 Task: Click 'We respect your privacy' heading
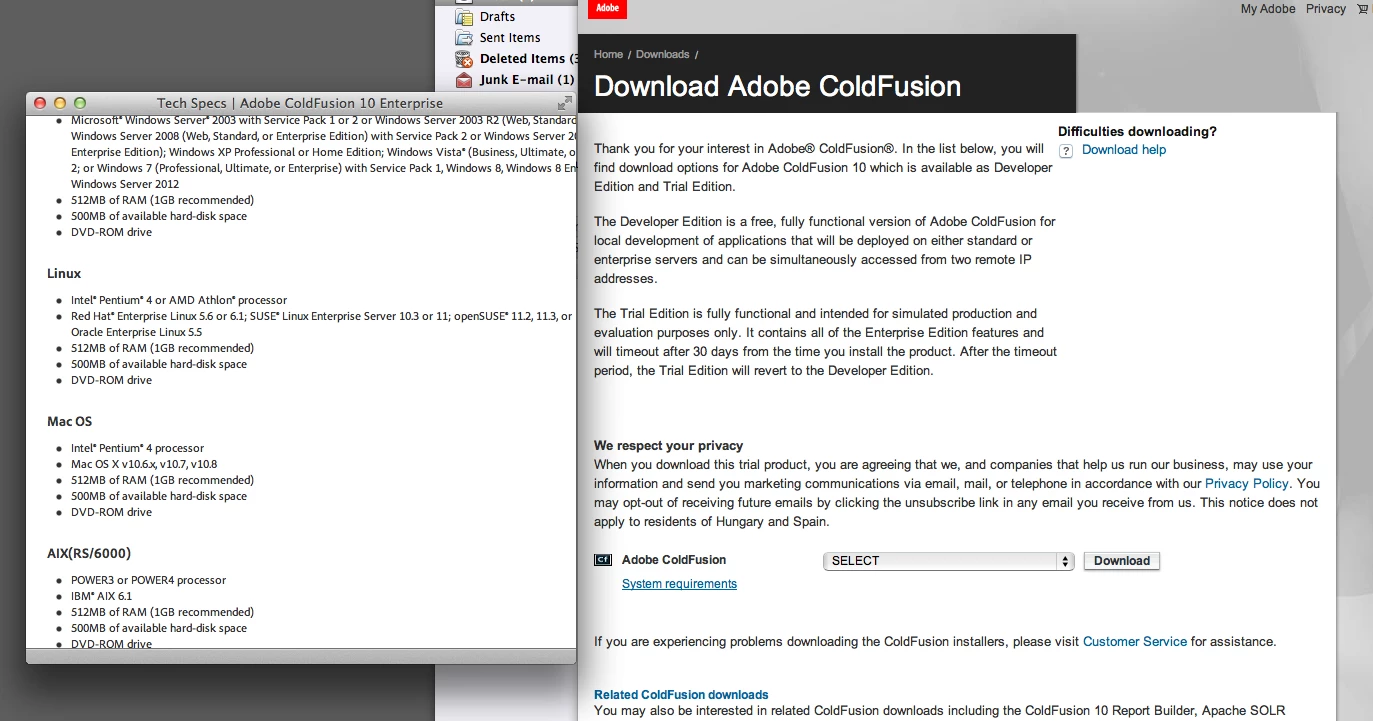click(x=669, y=446)
